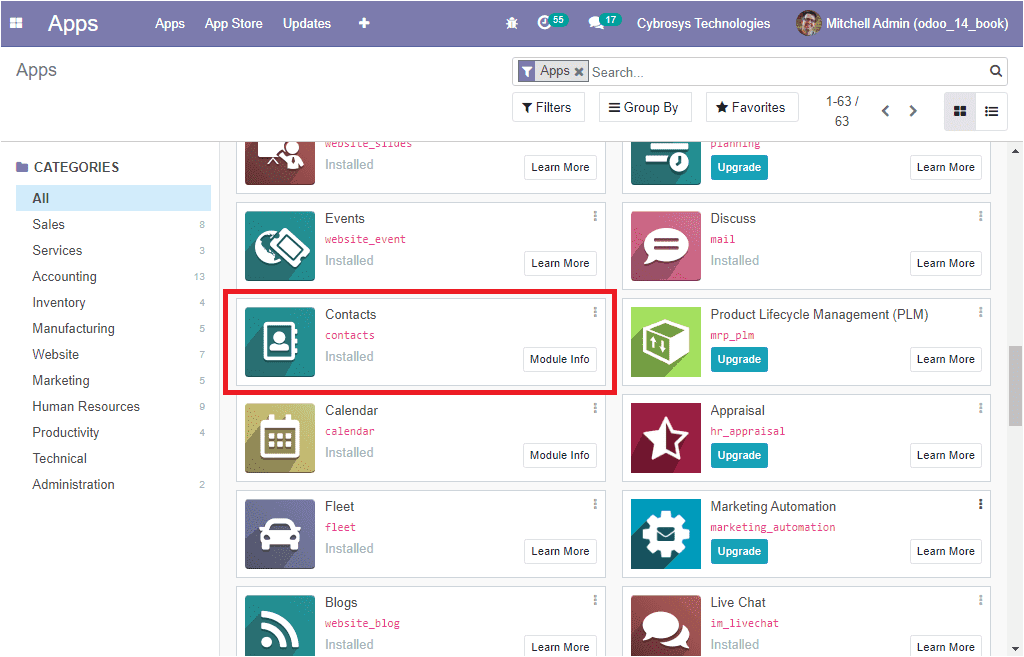The width and height of the screenshot is (1024, 657).
Task: Switch to list view
Action: (991, 111)
